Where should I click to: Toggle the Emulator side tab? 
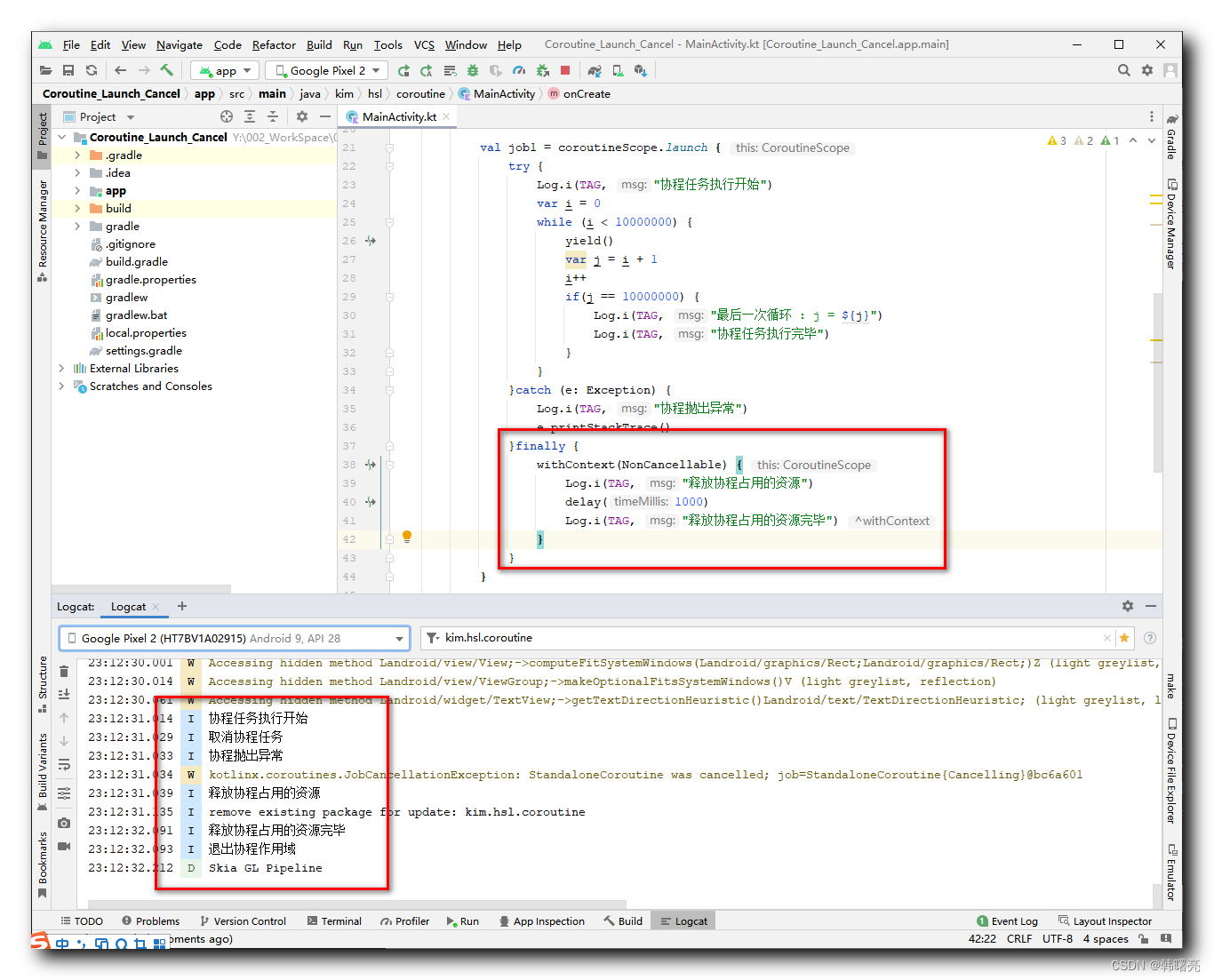click(x=1172, y=872)
